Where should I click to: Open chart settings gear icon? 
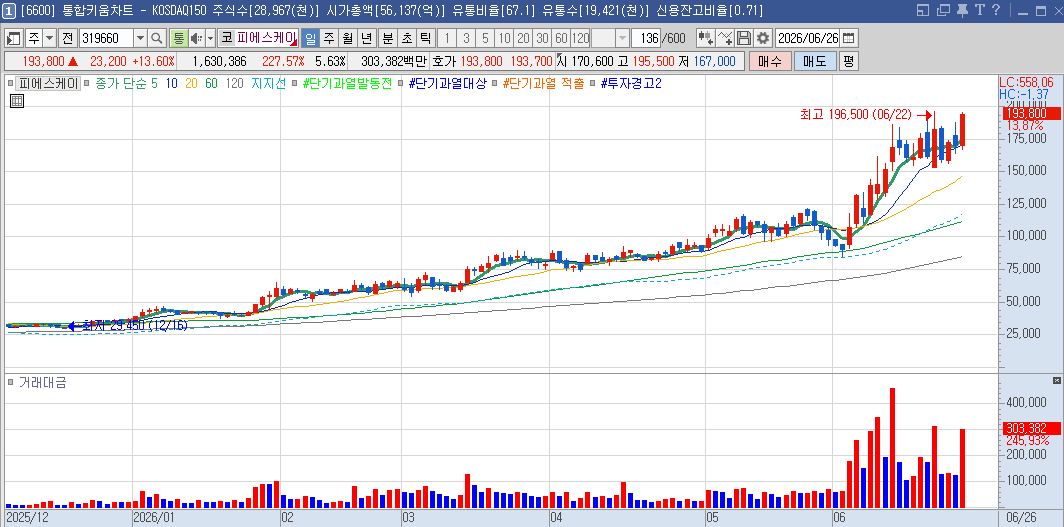(763, 38)
